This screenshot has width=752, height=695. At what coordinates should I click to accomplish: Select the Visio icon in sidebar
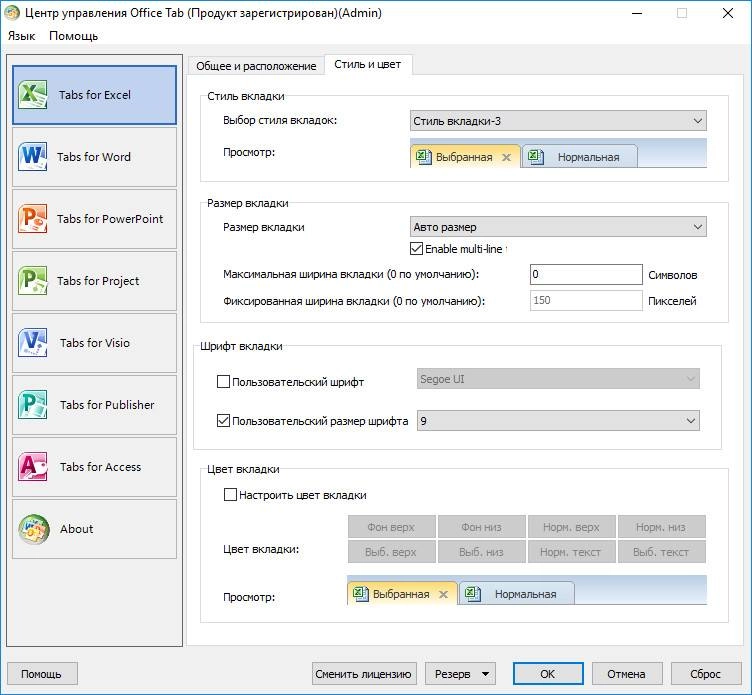point(33,342)
